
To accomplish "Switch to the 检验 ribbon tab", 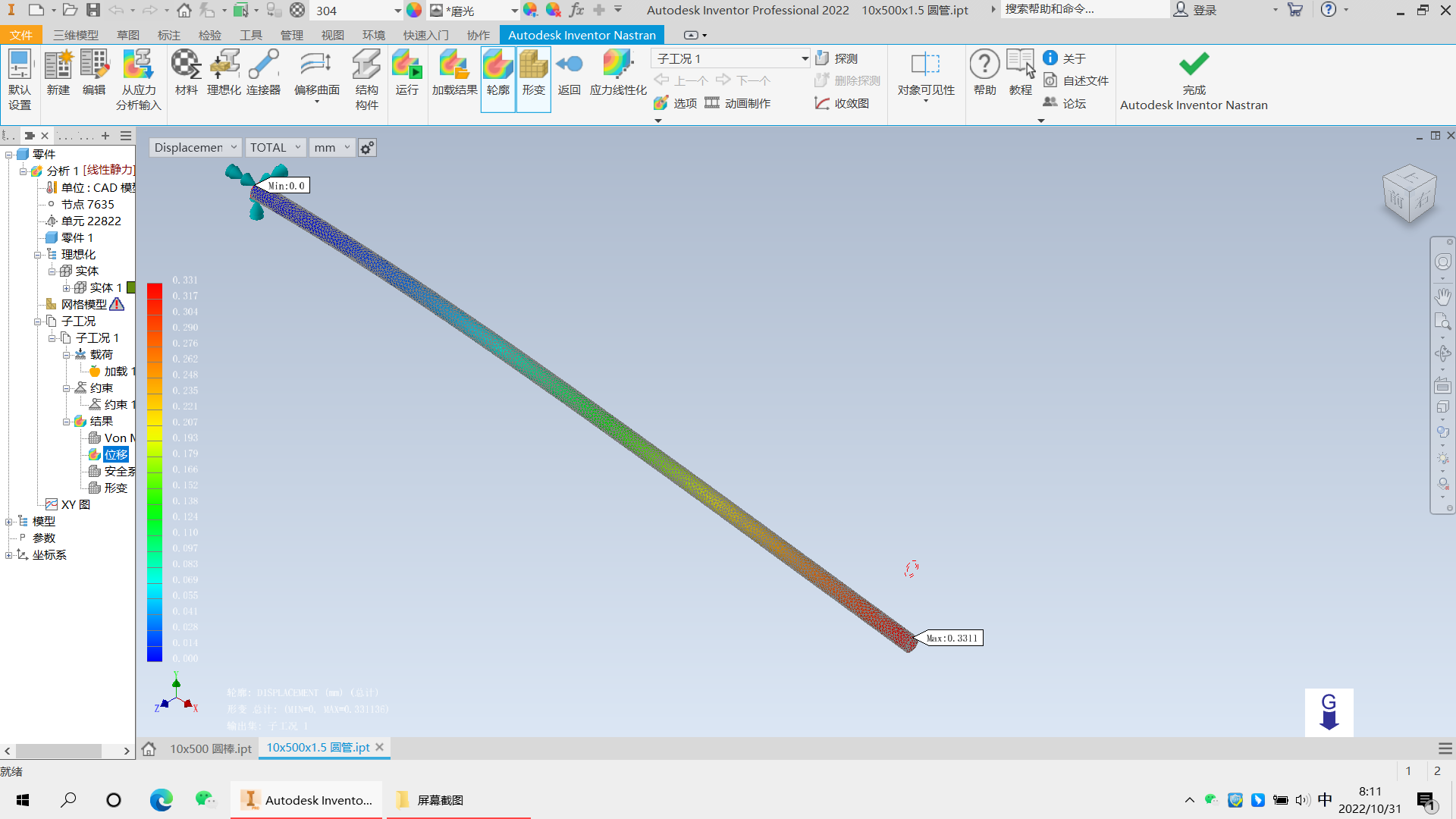I will tap(210, 36).
